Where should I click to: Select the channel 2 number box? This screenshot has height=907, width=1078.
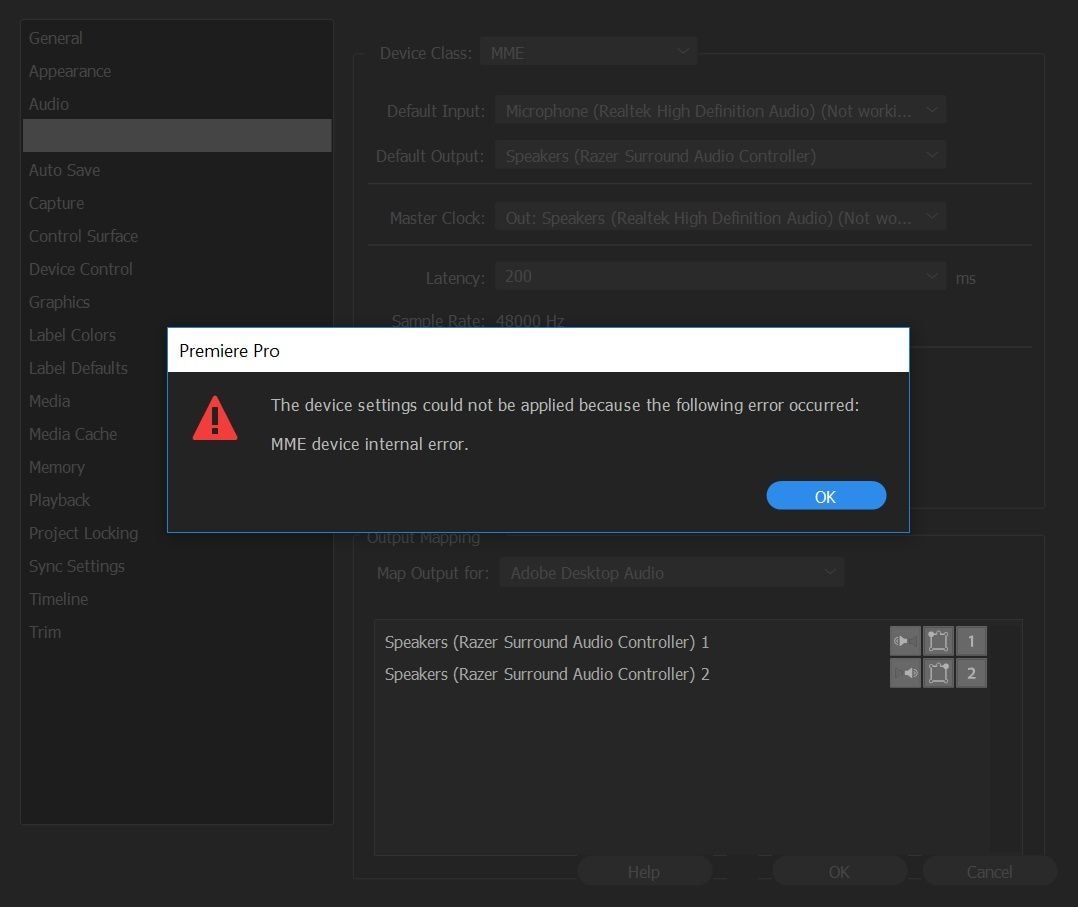click(x=971, y=673)
